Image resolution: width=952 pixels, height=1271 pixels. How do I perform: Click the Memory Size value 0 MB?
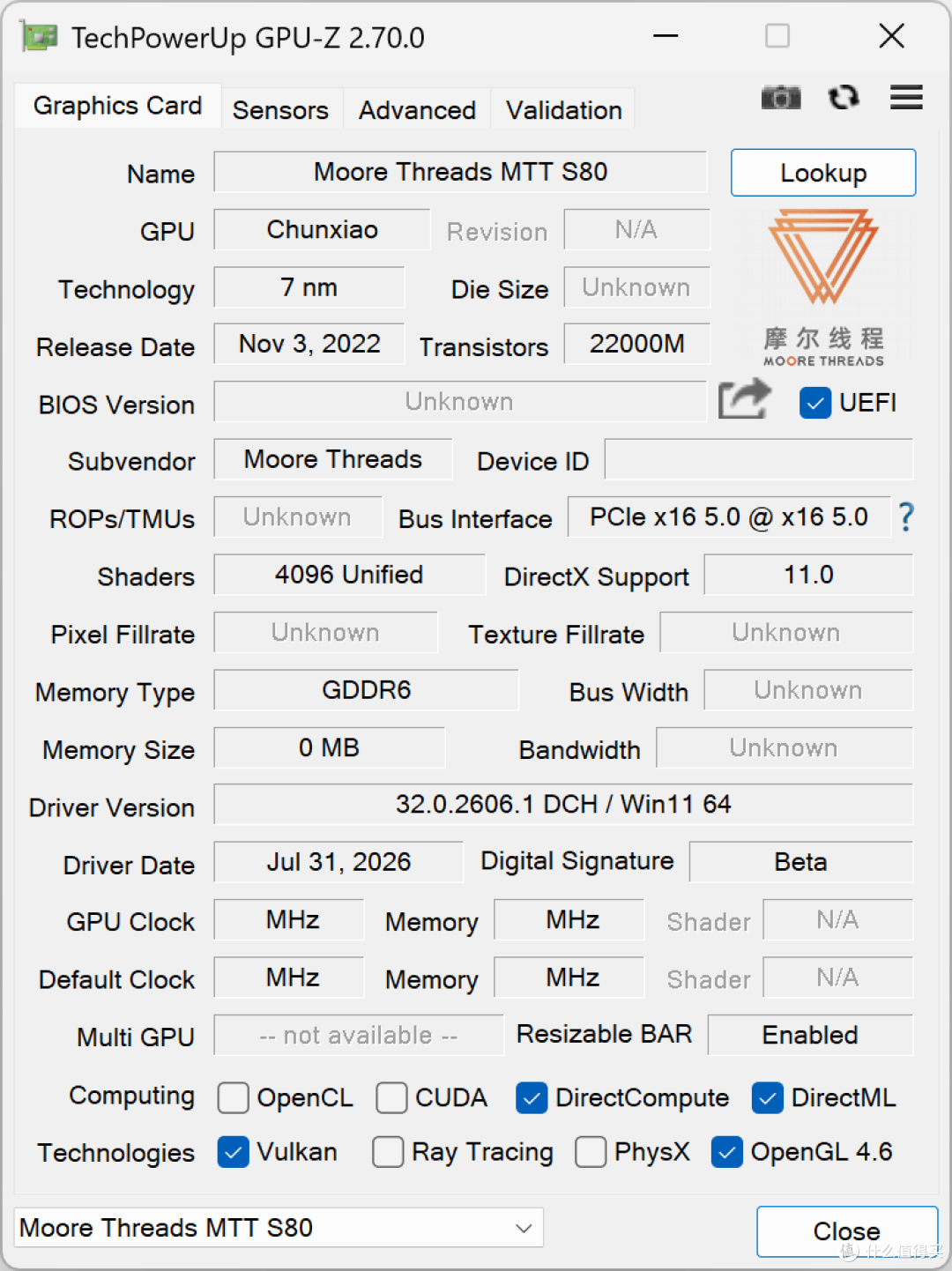pyautogui.click(x=329, y=747)
